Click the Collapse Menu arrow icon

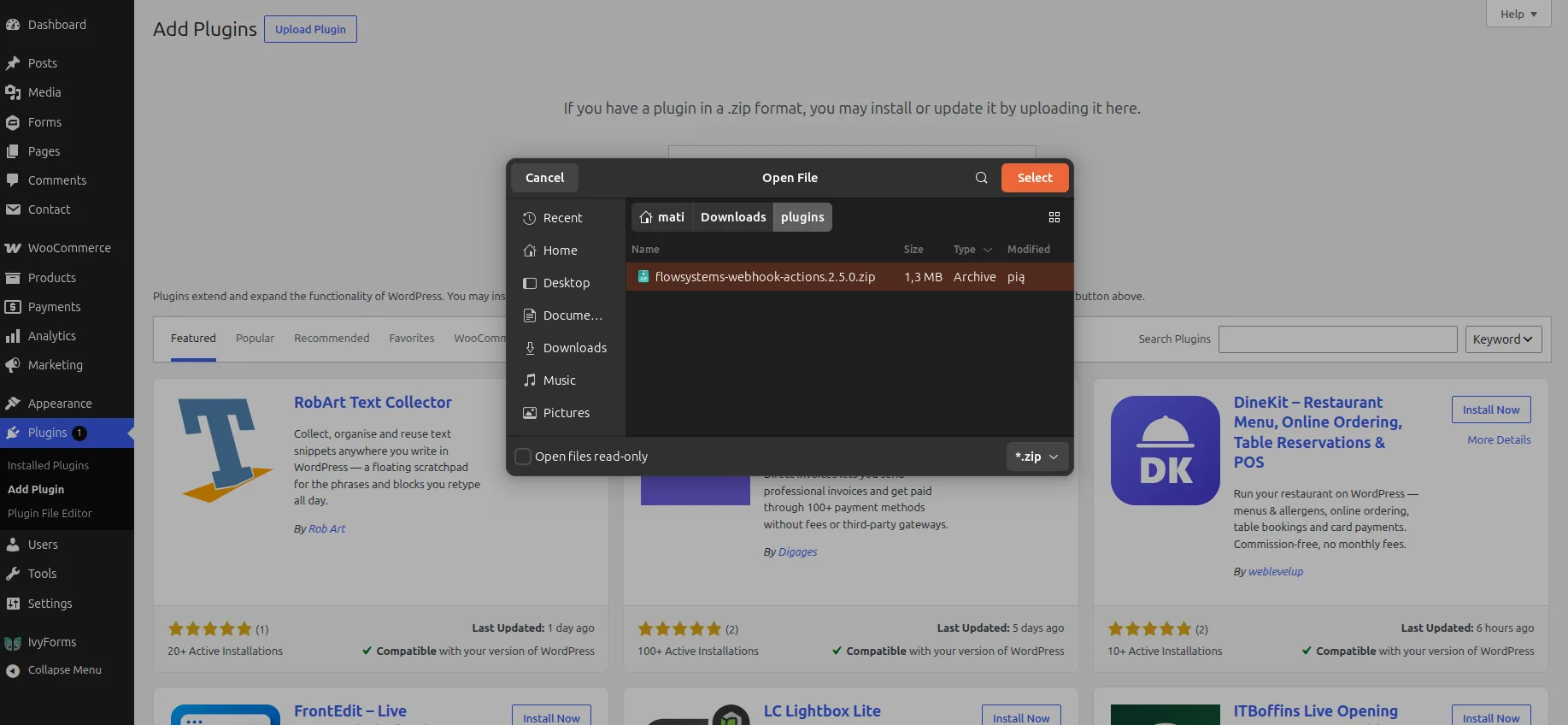pyautogui.click(x=13, y=671)
